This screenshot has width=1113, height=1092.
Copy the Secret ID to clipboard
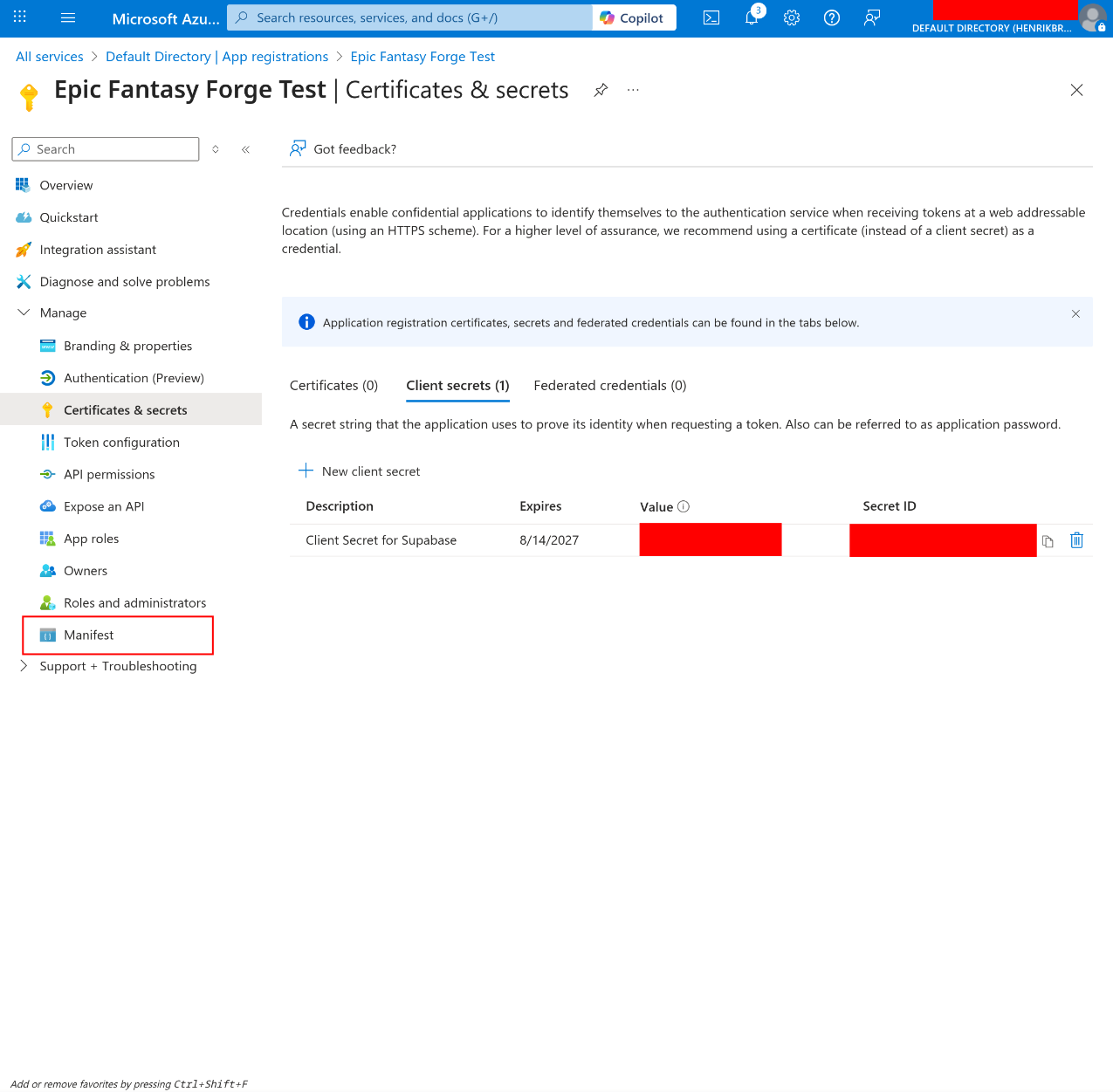tap(1048, 540)
